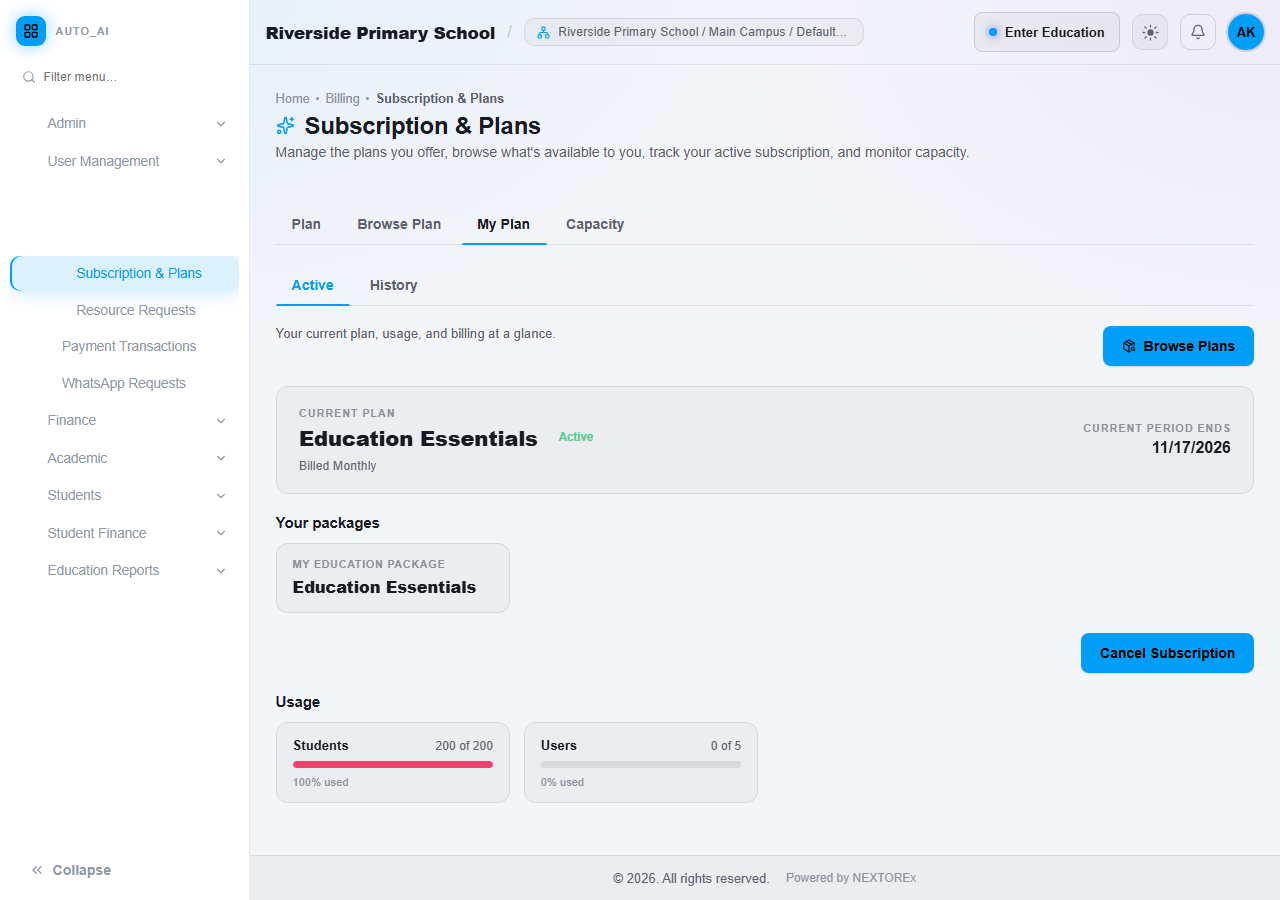Click the double-chevron Collapse icon
This screenshot has width=1280, height=900.
point(37,870)
